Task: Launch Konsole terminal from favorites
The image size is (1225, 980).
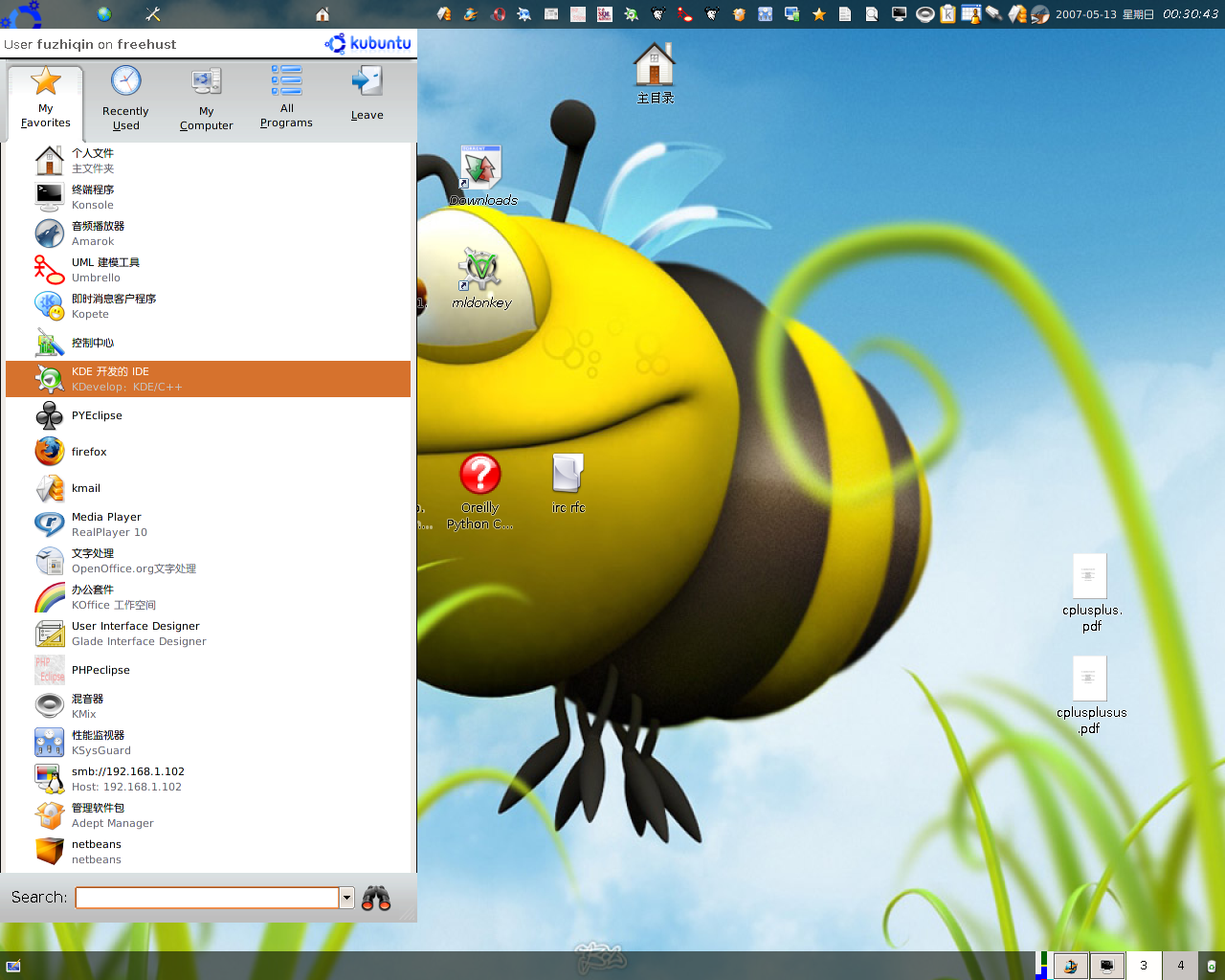Action: tap(209, 197)
